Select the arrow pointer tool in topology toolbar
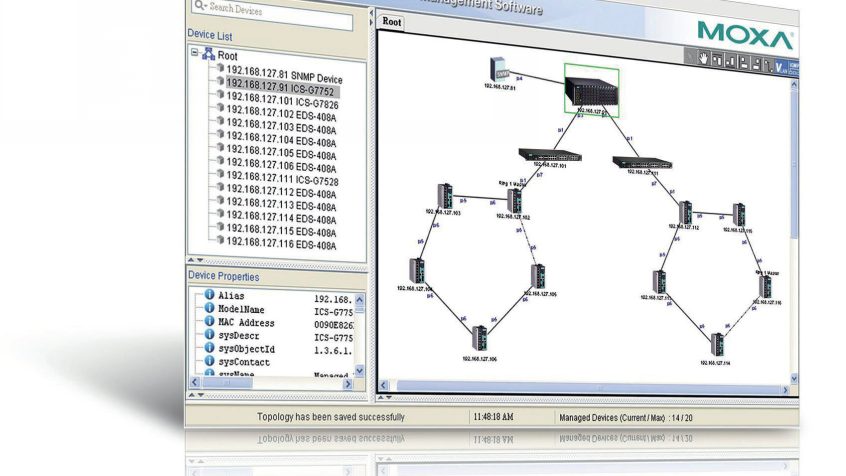Viewport: 846px width, 476px height. coord(690,57)
